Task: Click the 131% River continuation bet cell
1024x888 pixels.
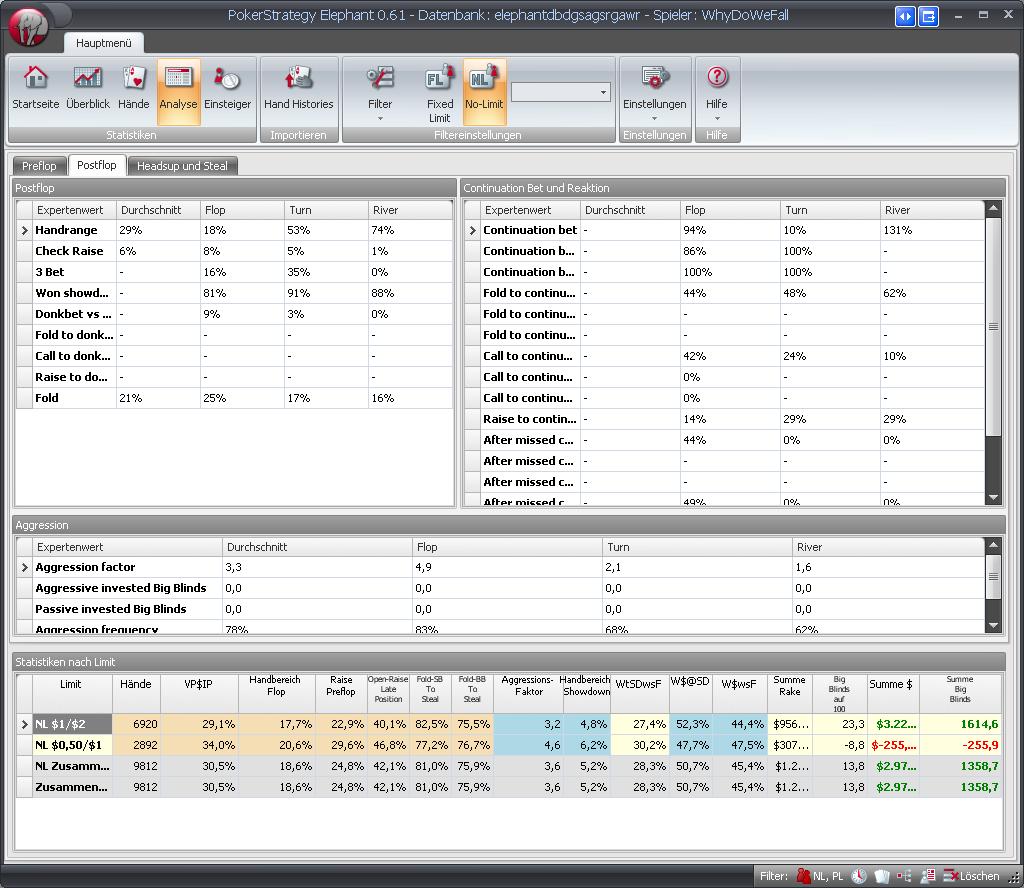Action: [x=932, y=230]
